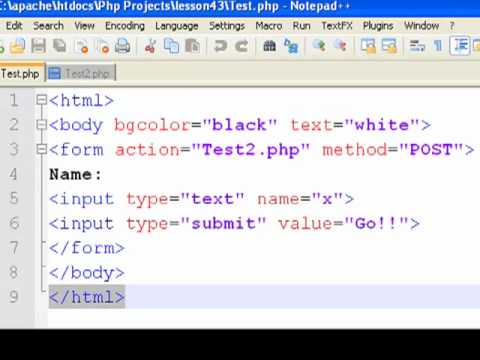Click the "submit" type value on line 6

[223, 223]
